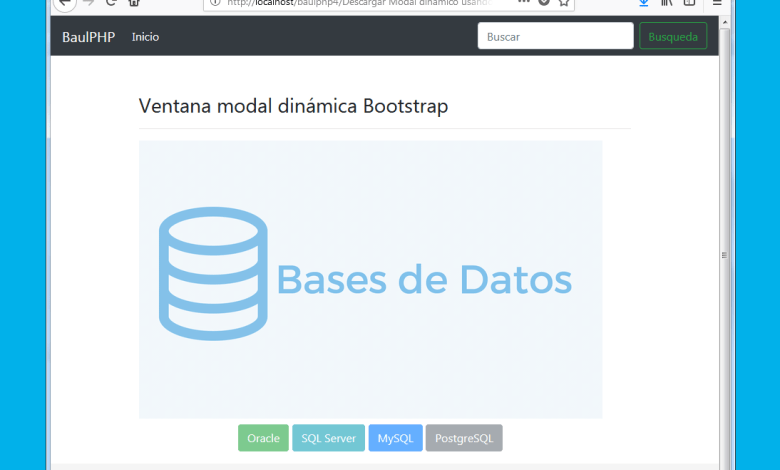Save the page to Pocket icon
The width and height of the screenshot is (780, 470).
[x=544, y=2]
